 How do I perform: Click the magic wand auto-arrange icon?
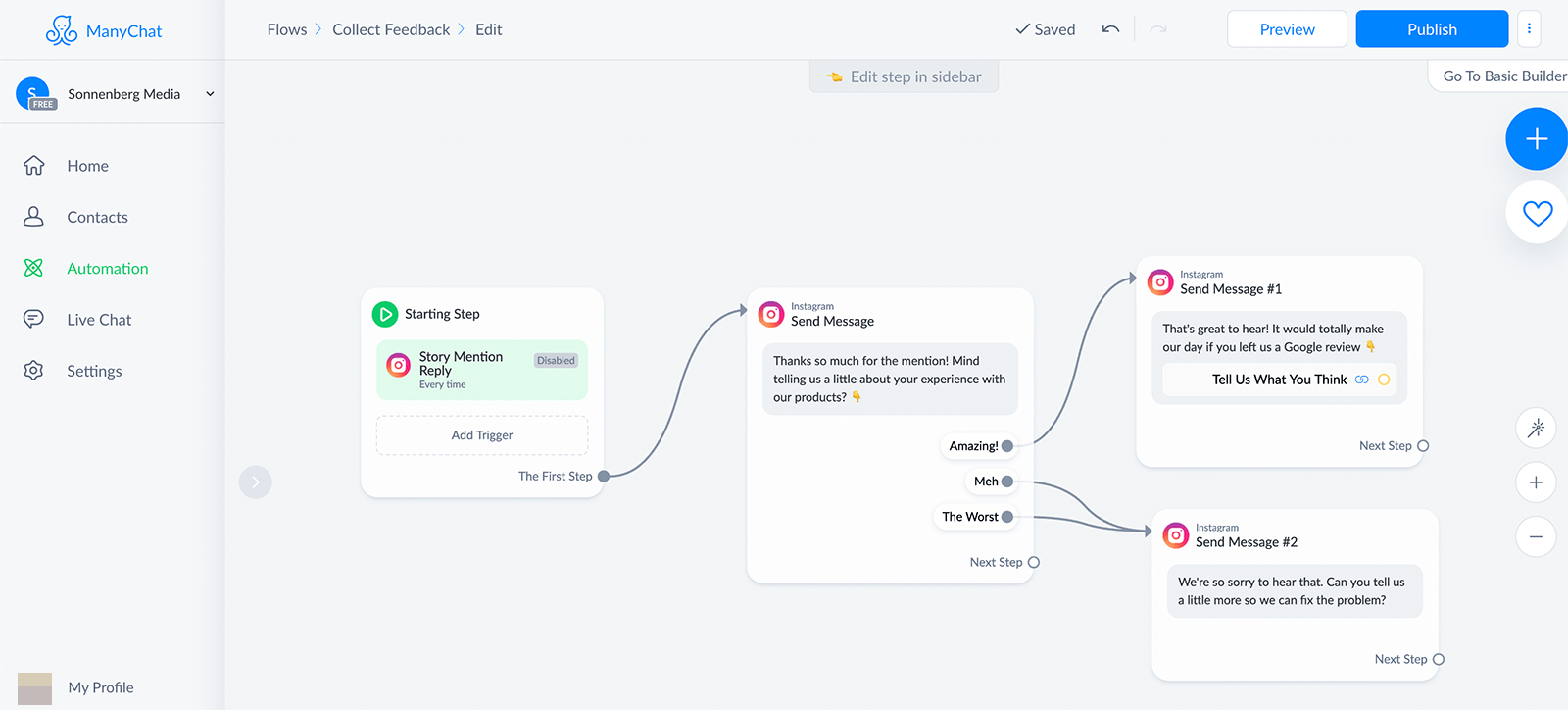point(1536,428)
